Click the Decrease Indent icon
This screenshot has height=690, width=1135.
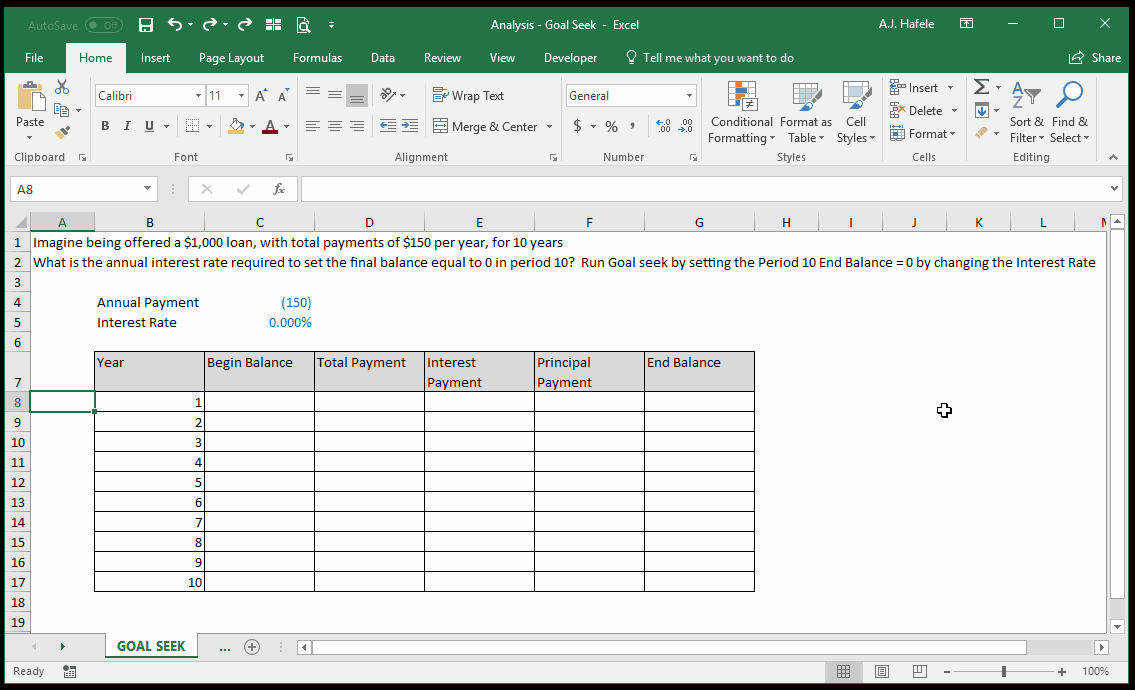pyautogui.click(x=388, y=126)
